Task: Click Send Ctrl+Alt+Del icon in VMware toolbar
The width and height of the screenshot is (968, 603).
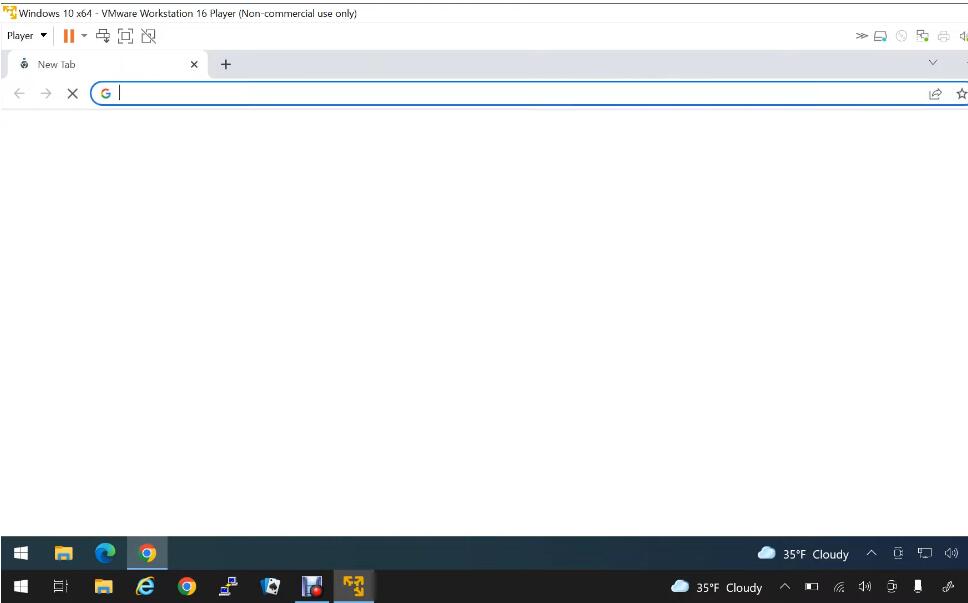Action: click(x=103, y=36)
